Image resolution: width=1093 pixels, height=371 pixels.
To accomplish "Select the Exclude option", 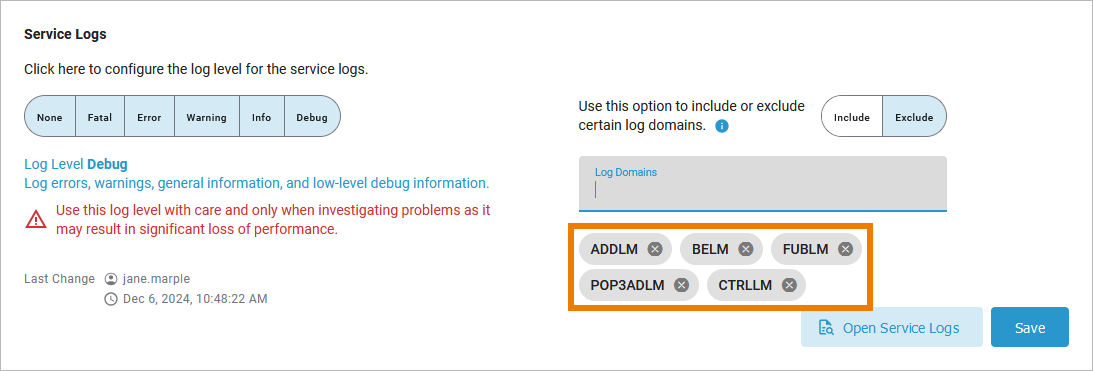I will (915, 117).
